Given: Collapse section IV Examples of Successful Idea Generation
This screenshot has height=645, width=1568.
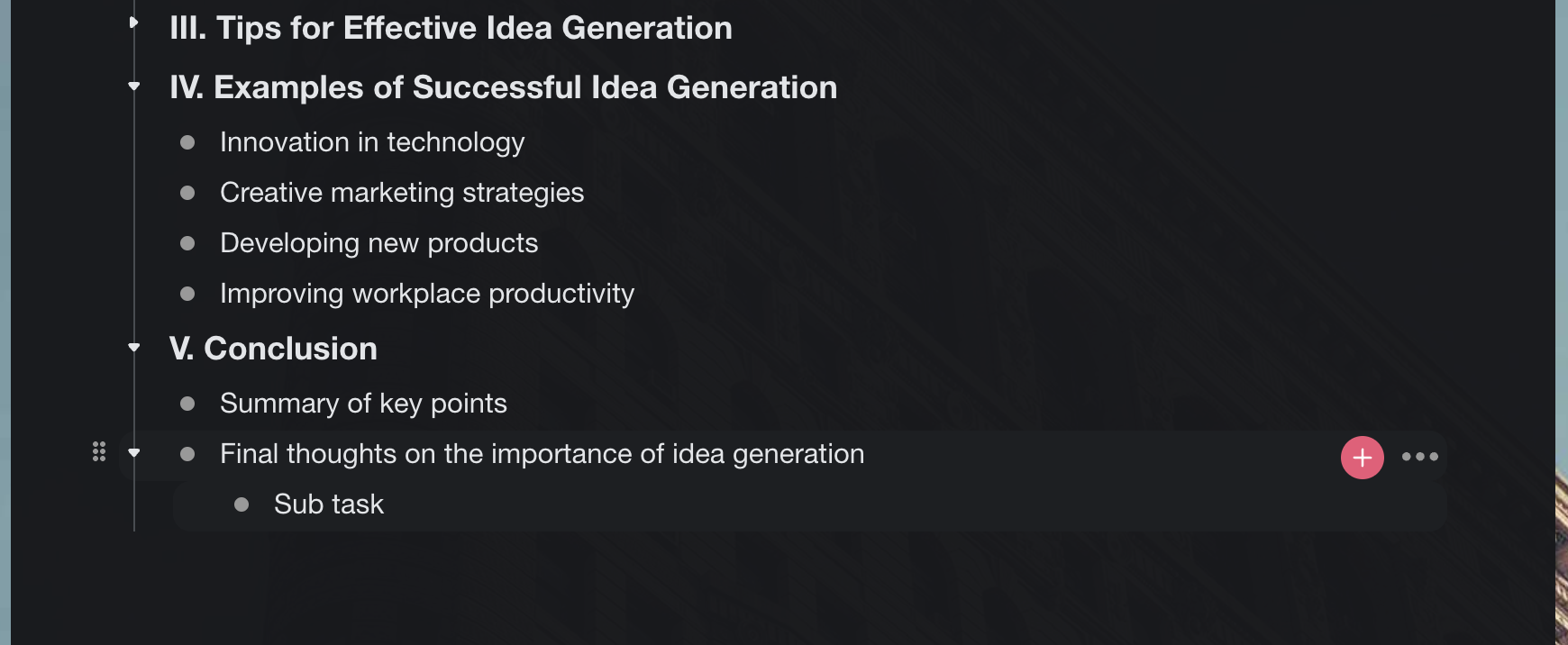Looking at the screenshot, I should tap(134, 86).
